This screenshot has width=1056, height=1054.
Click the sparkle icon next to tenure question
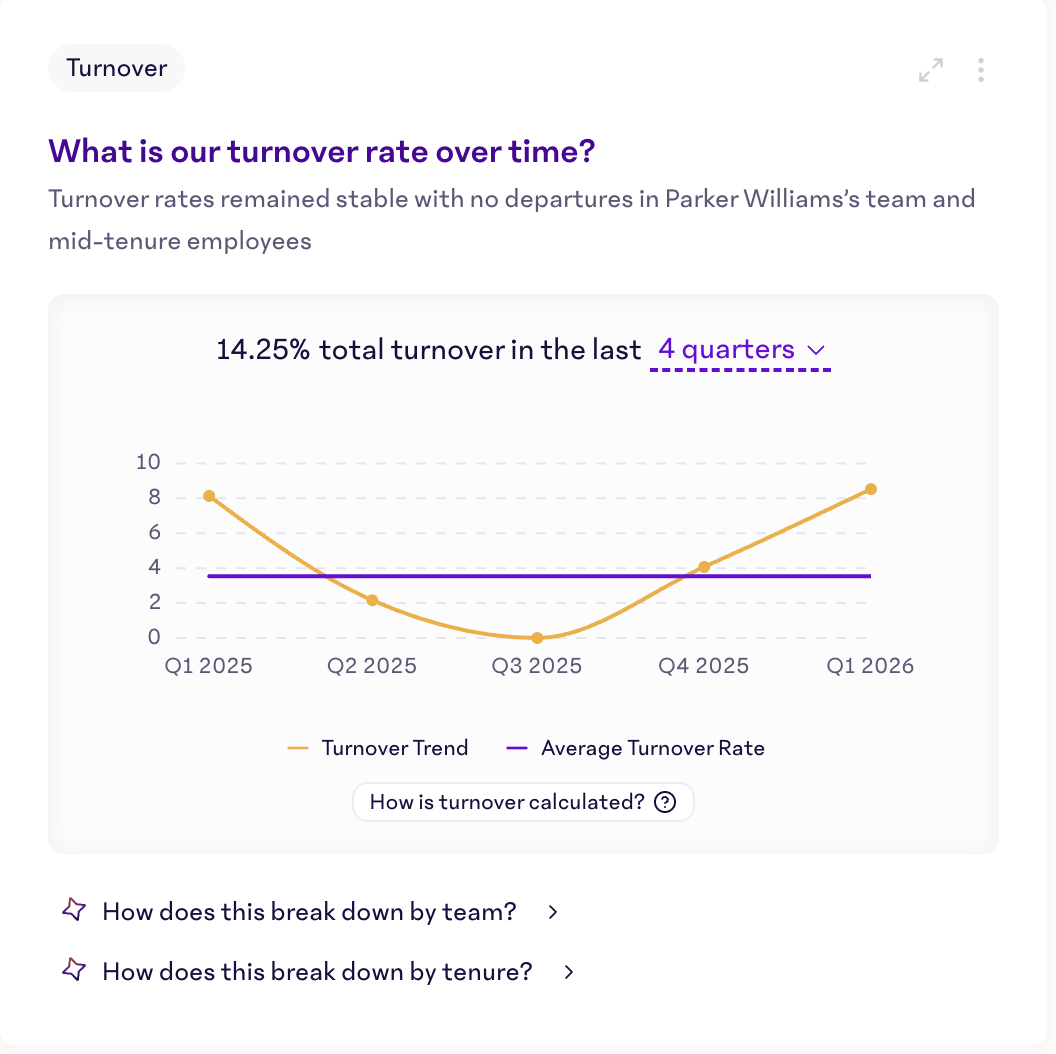point(72,971)
